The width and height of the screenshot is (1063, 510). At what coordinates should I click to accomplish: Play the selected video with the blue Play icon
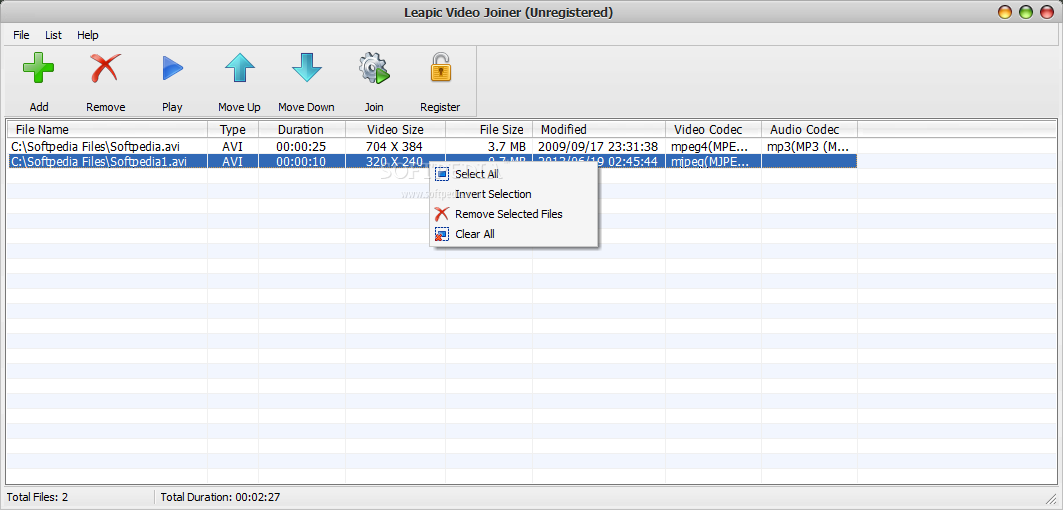click(x=172, y=68)
